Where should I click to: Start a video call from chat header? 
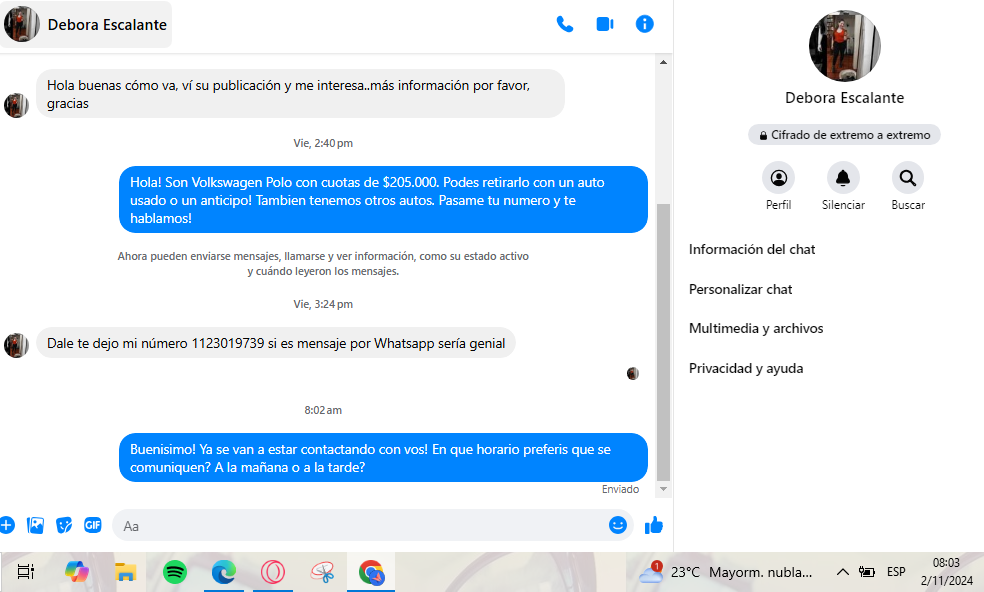click(x=605, y=24)
